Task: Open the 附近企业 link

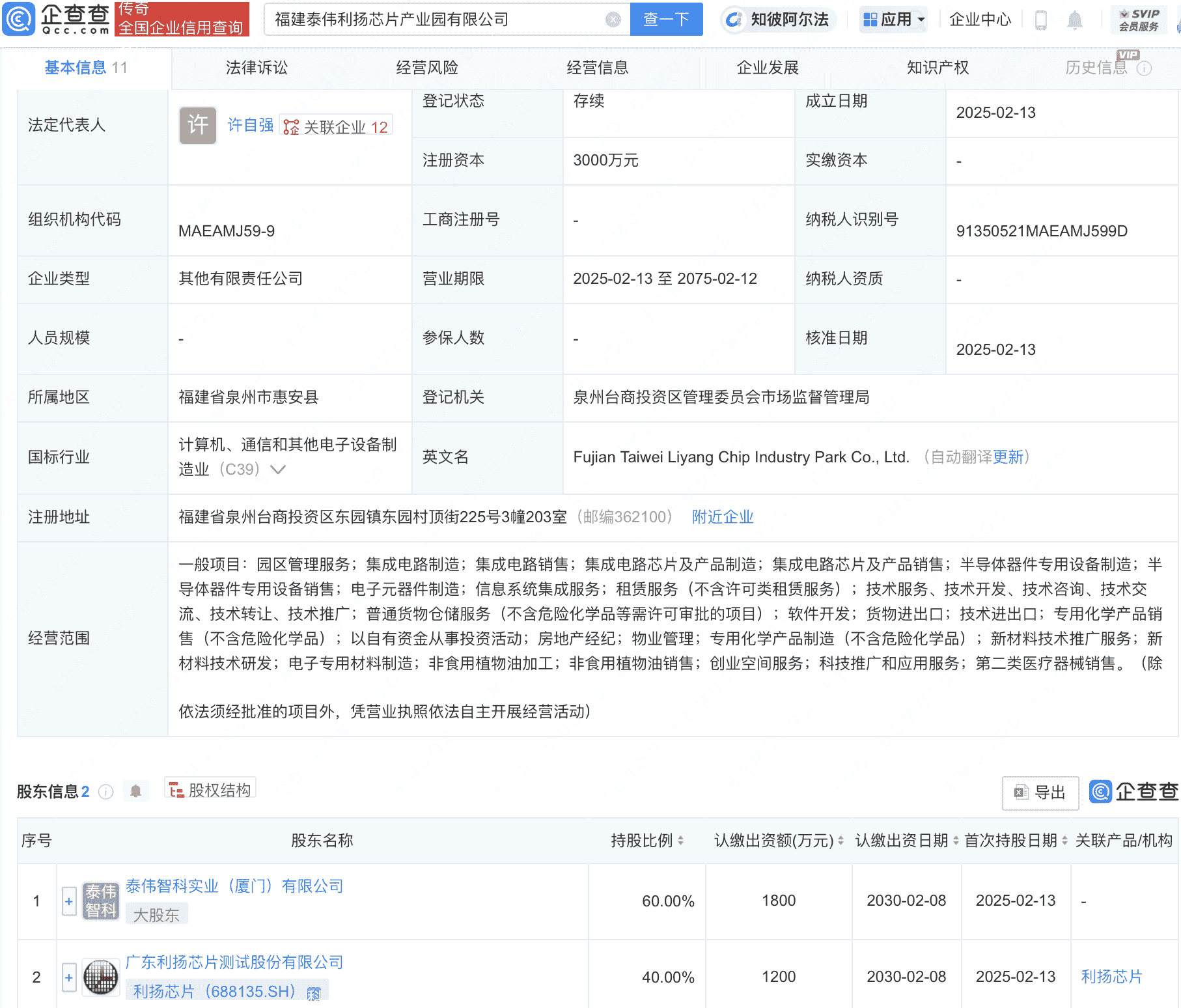Action: coord(723,516)
